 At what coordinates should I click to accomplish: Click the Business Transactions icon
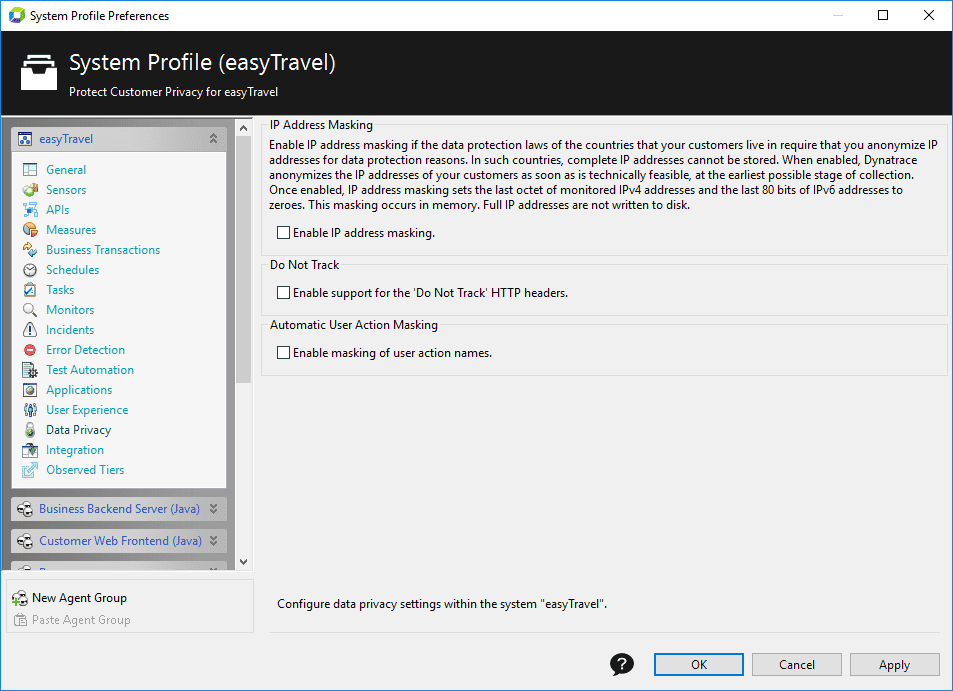pyautogui.click(x=30, y=250)
